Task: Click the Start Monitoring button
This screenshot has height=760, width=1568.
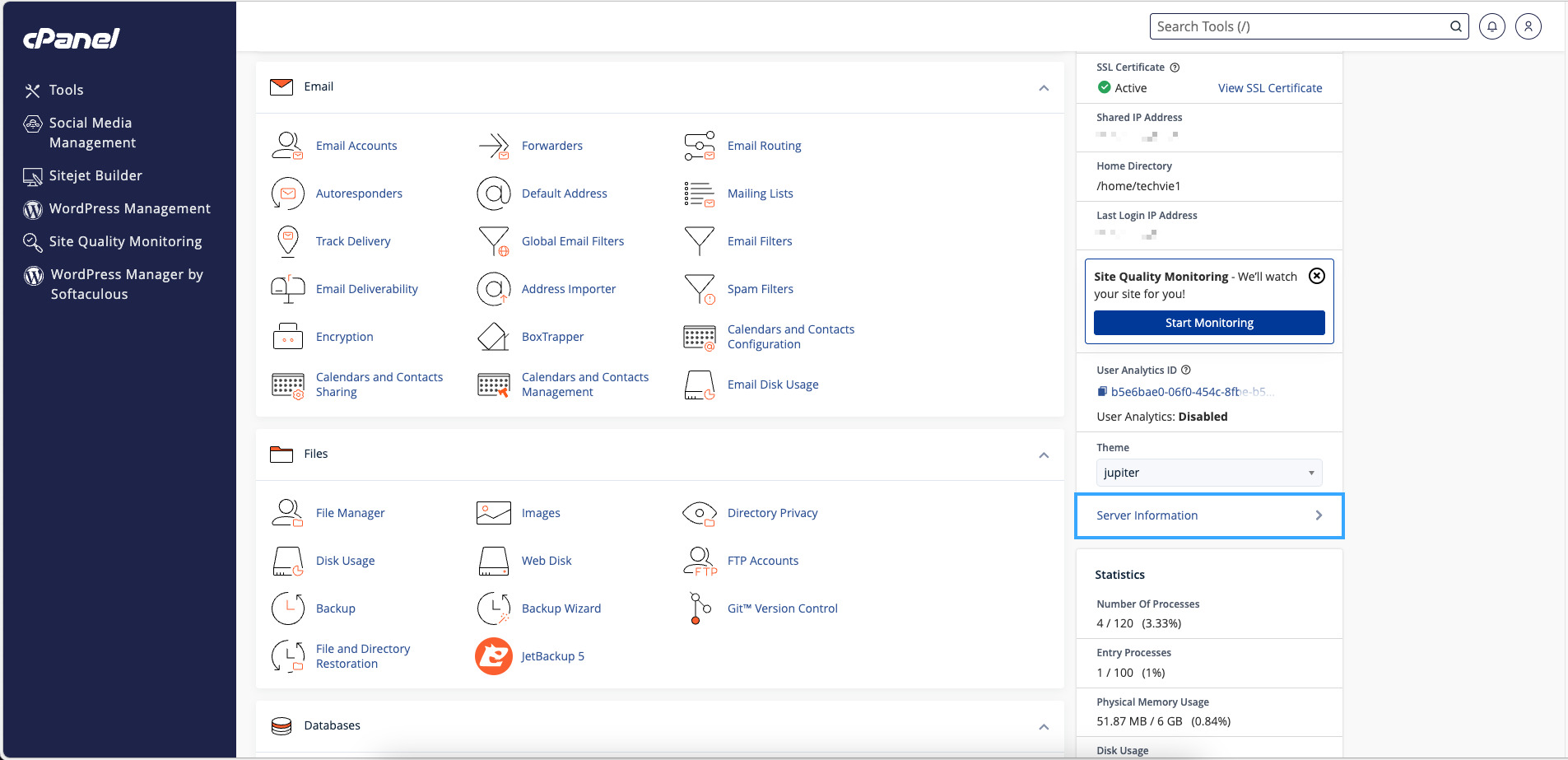Action: 1209,322
